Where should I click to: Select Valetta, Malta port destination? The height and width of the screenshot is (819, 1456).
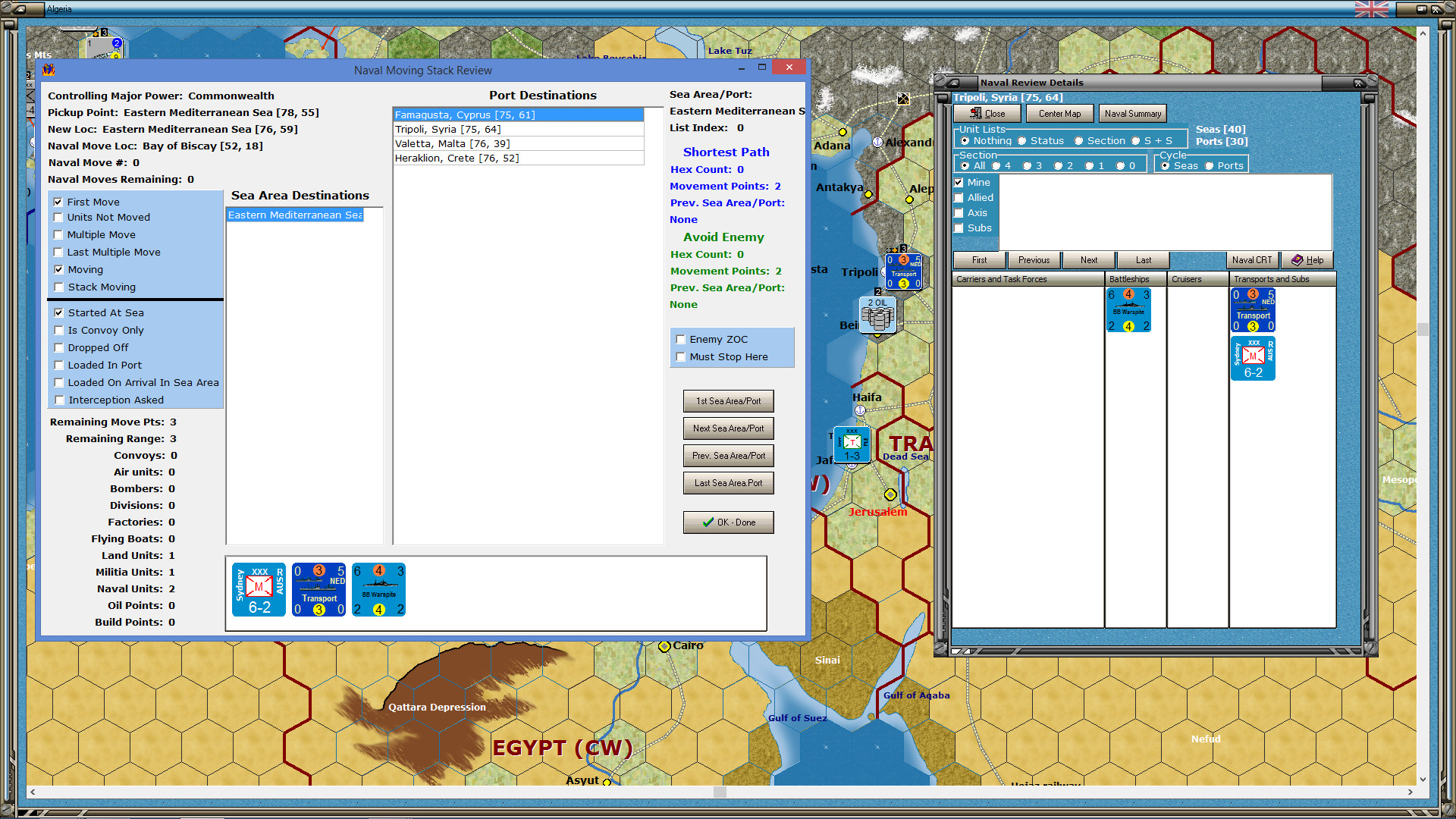[452, 144]
